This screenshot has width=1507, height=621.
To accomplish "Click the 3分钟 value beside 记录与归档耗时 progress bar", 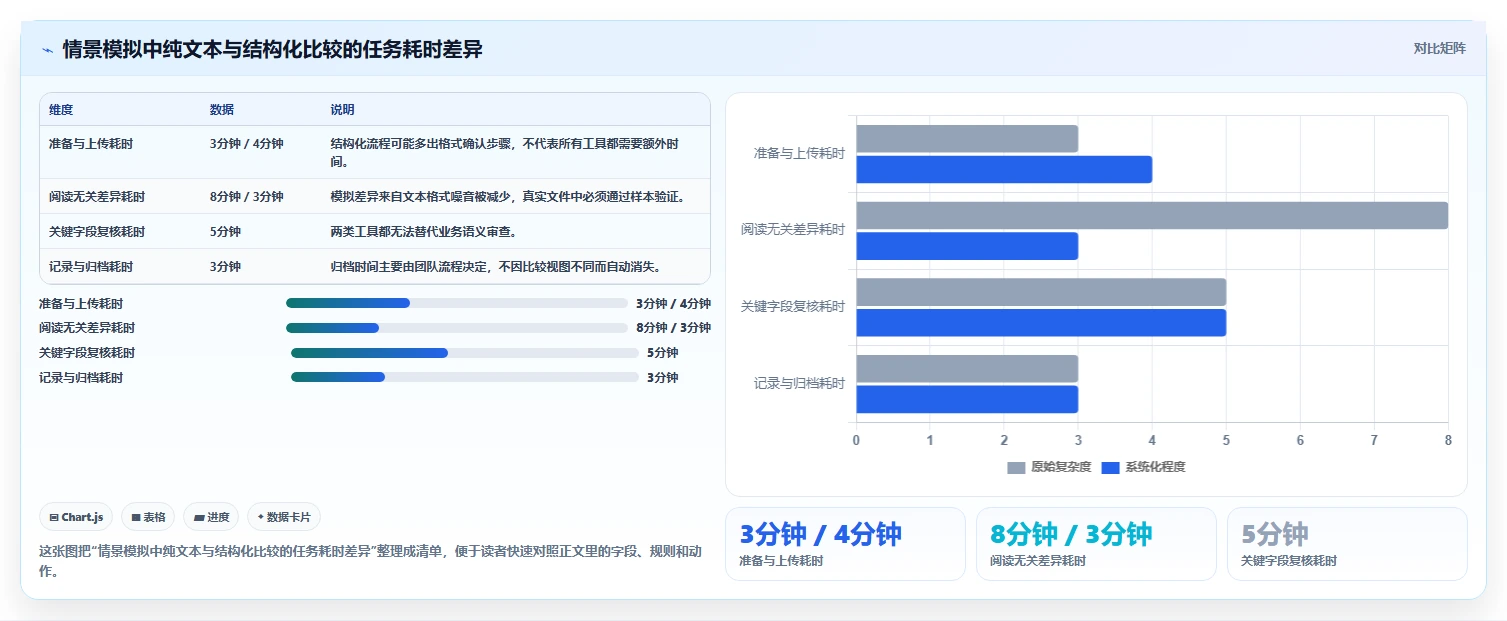I will pos(662,378).
